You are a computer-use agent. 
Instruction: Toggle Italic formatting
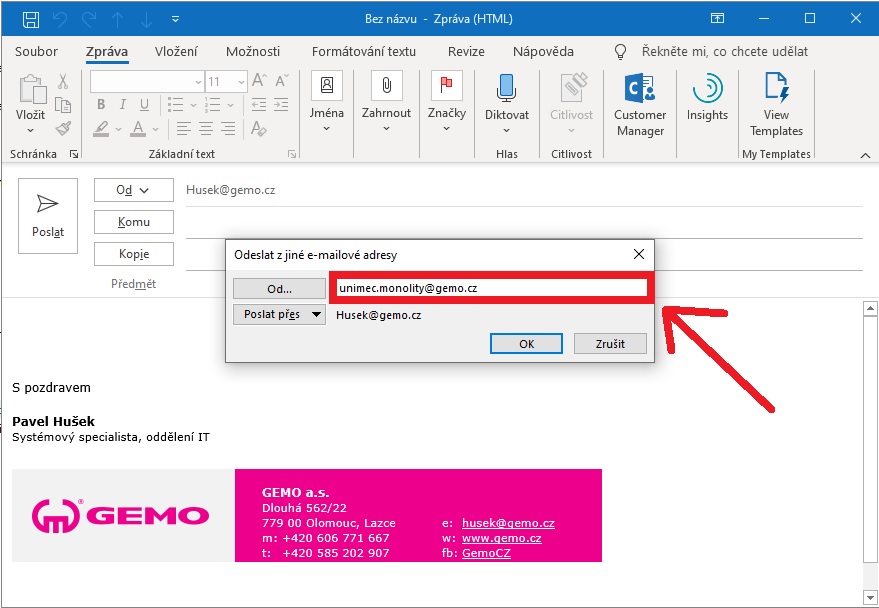(x=123, y=104)
